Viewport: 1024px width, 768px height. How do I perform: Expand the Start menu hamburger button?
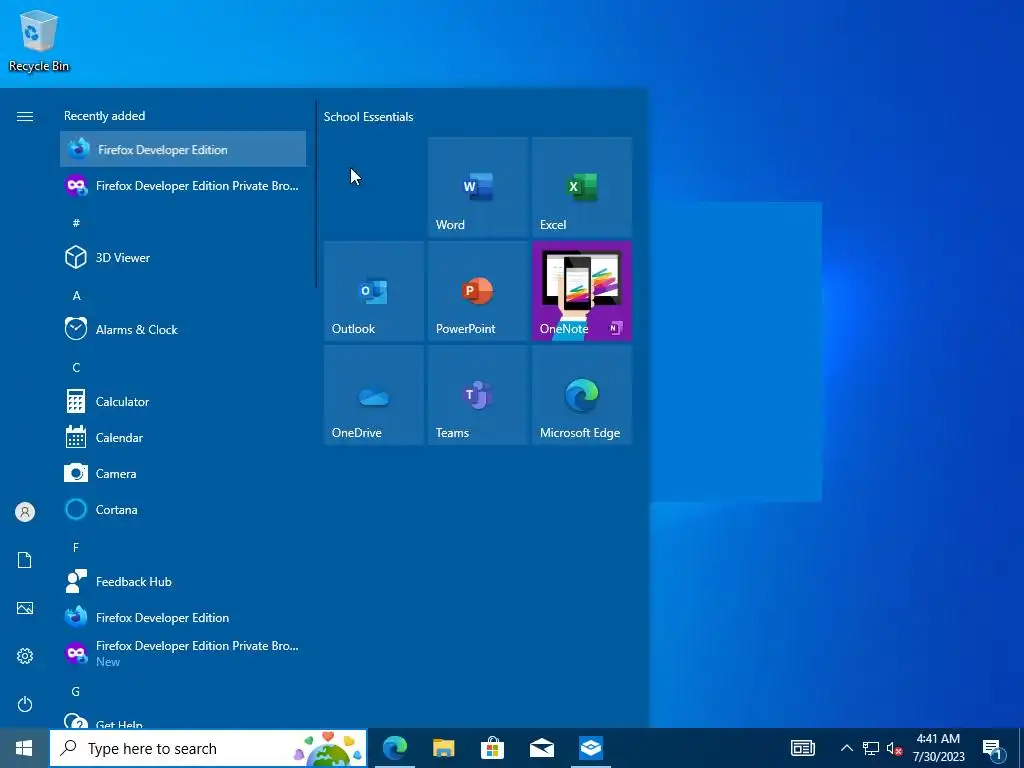pyautogui.click(x=25, y=116)
